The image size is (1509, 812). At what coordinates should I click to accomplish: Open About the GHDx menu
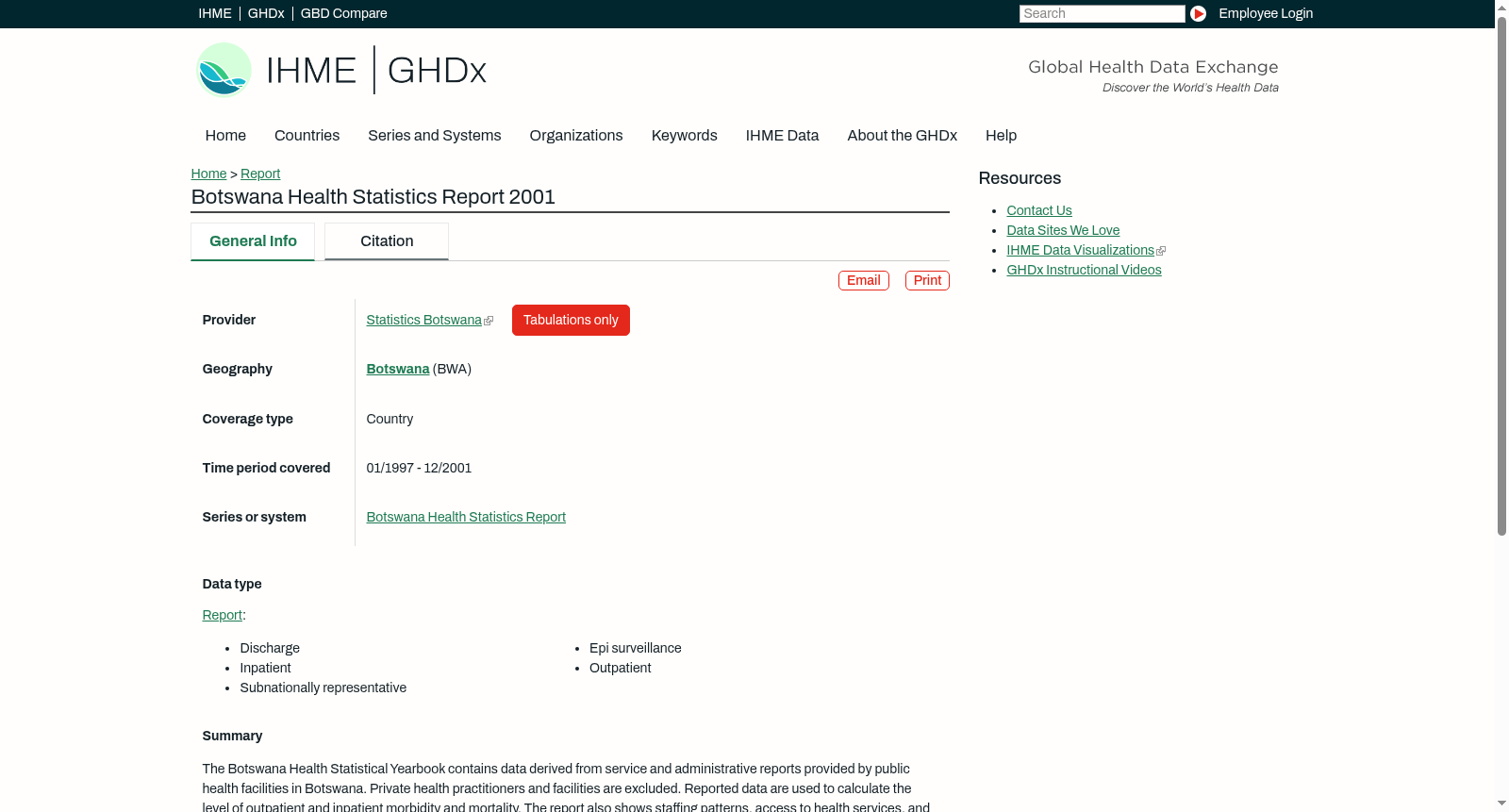pos(902,136)
